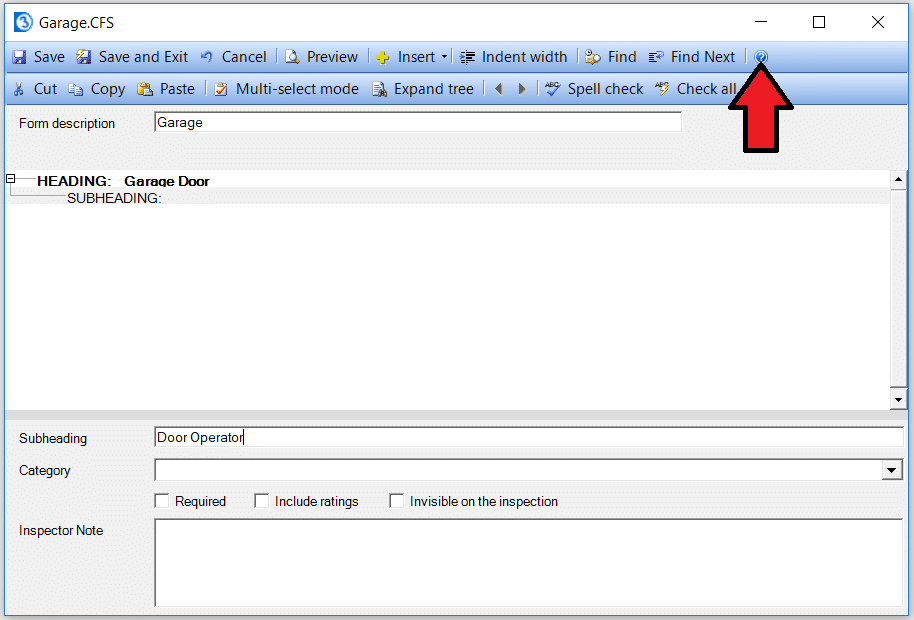
Task: Select the SUBHEADING tree row
Action: tap(113, 198)
